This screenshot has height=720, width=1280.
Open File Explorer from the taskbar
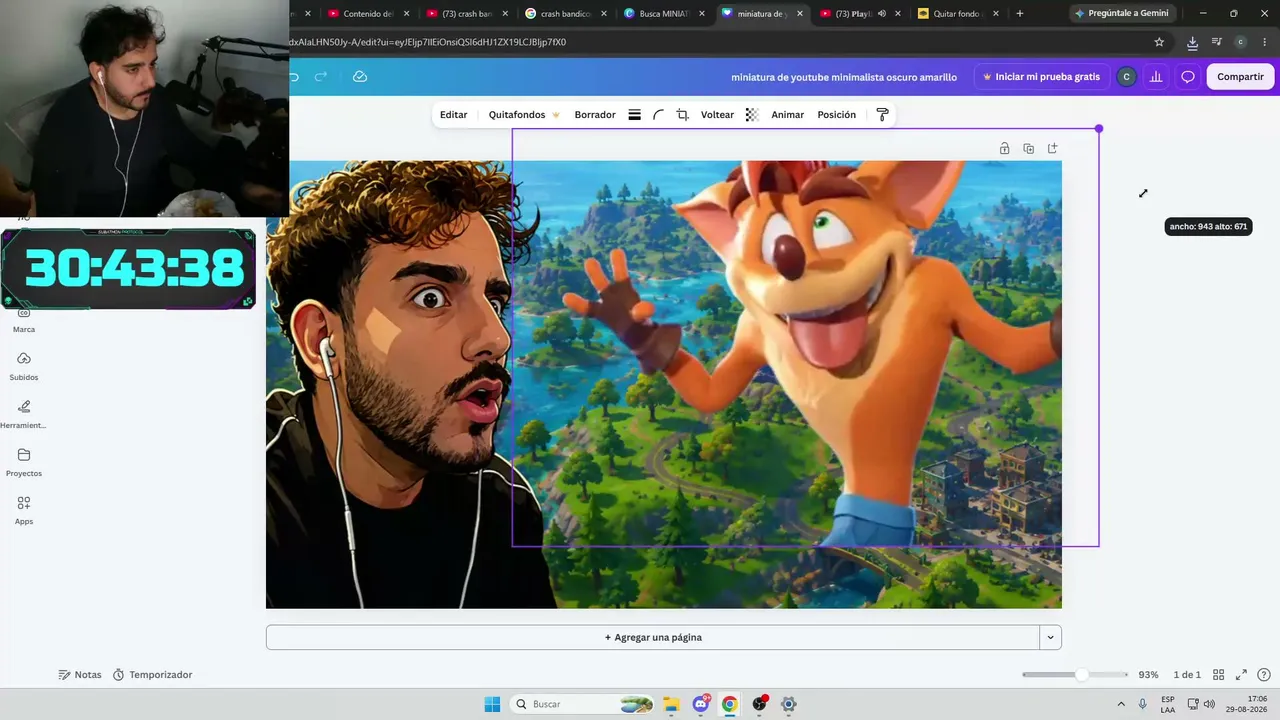pos(671,704)
